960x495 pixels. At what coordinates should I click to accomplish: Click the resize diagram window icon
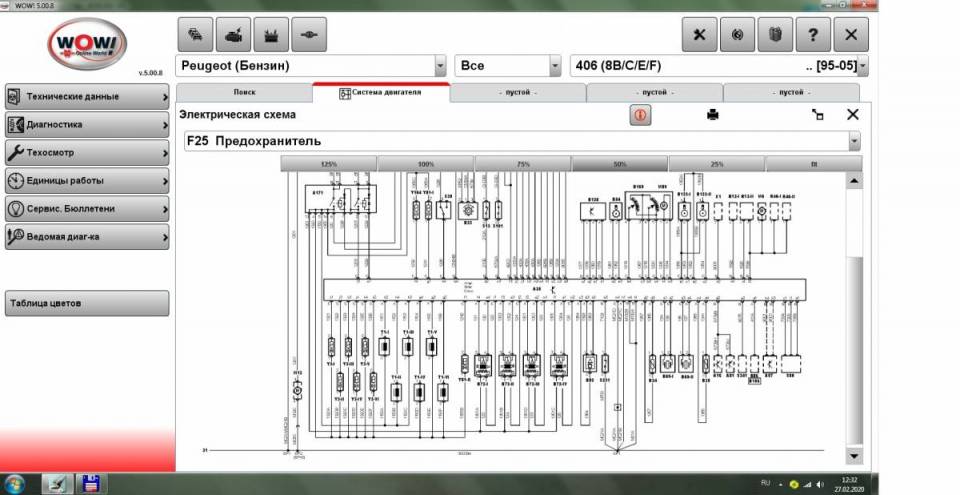pos(818,115)
